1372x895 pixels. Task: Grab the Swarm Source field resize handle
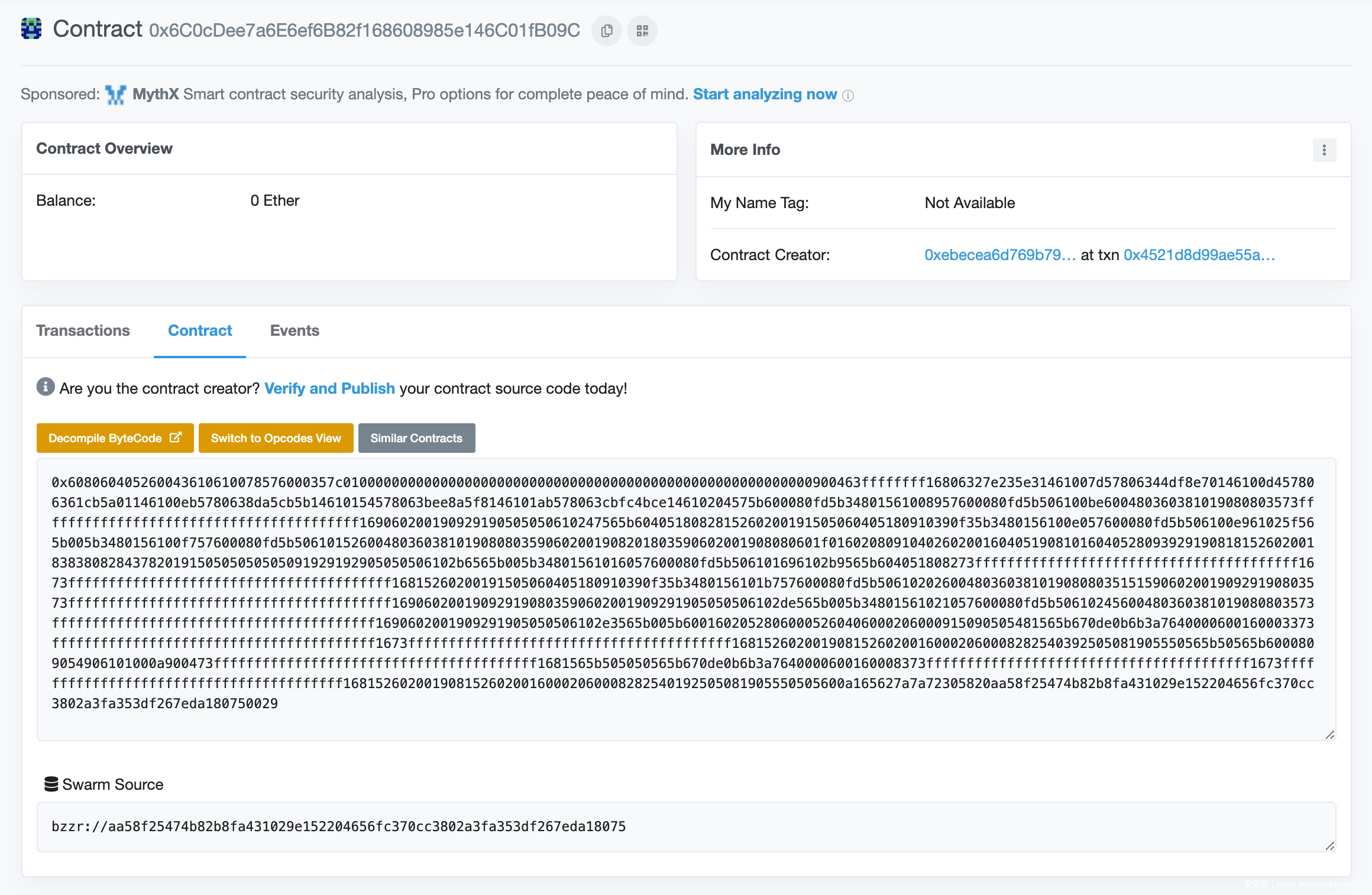pos(1329,846)
